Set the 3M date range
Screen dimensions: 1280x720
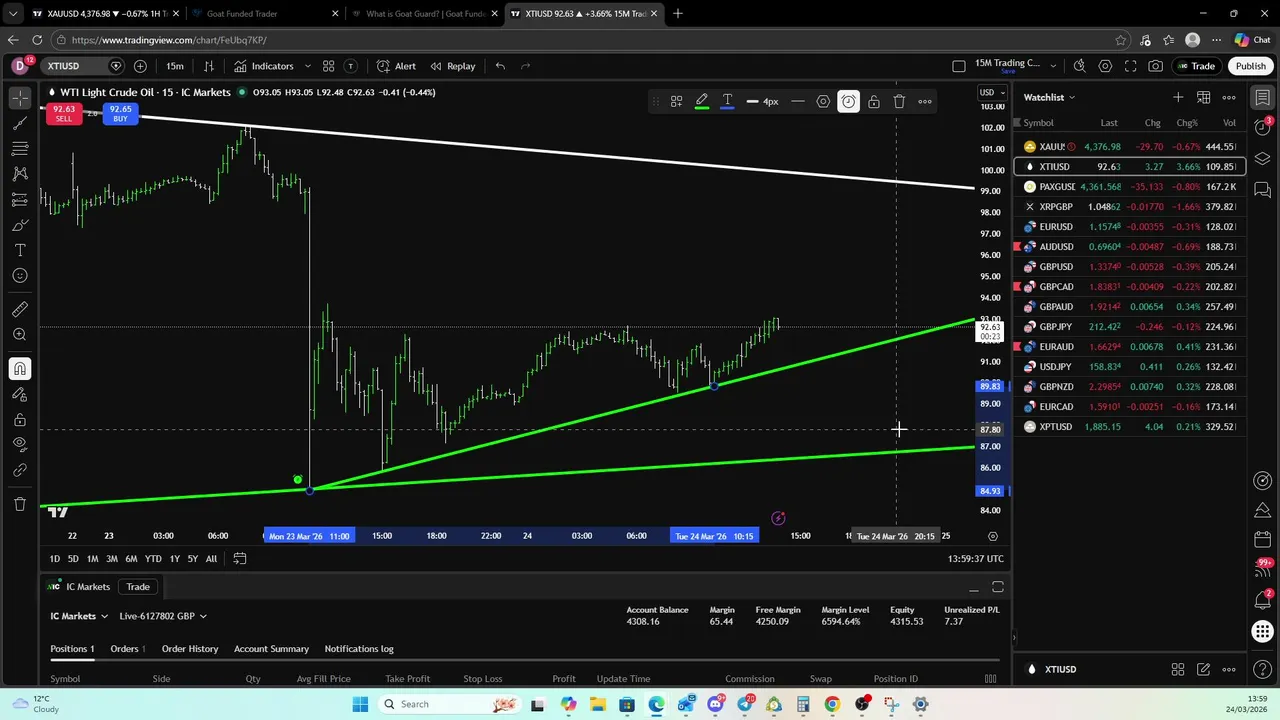(x=111, y=559)
